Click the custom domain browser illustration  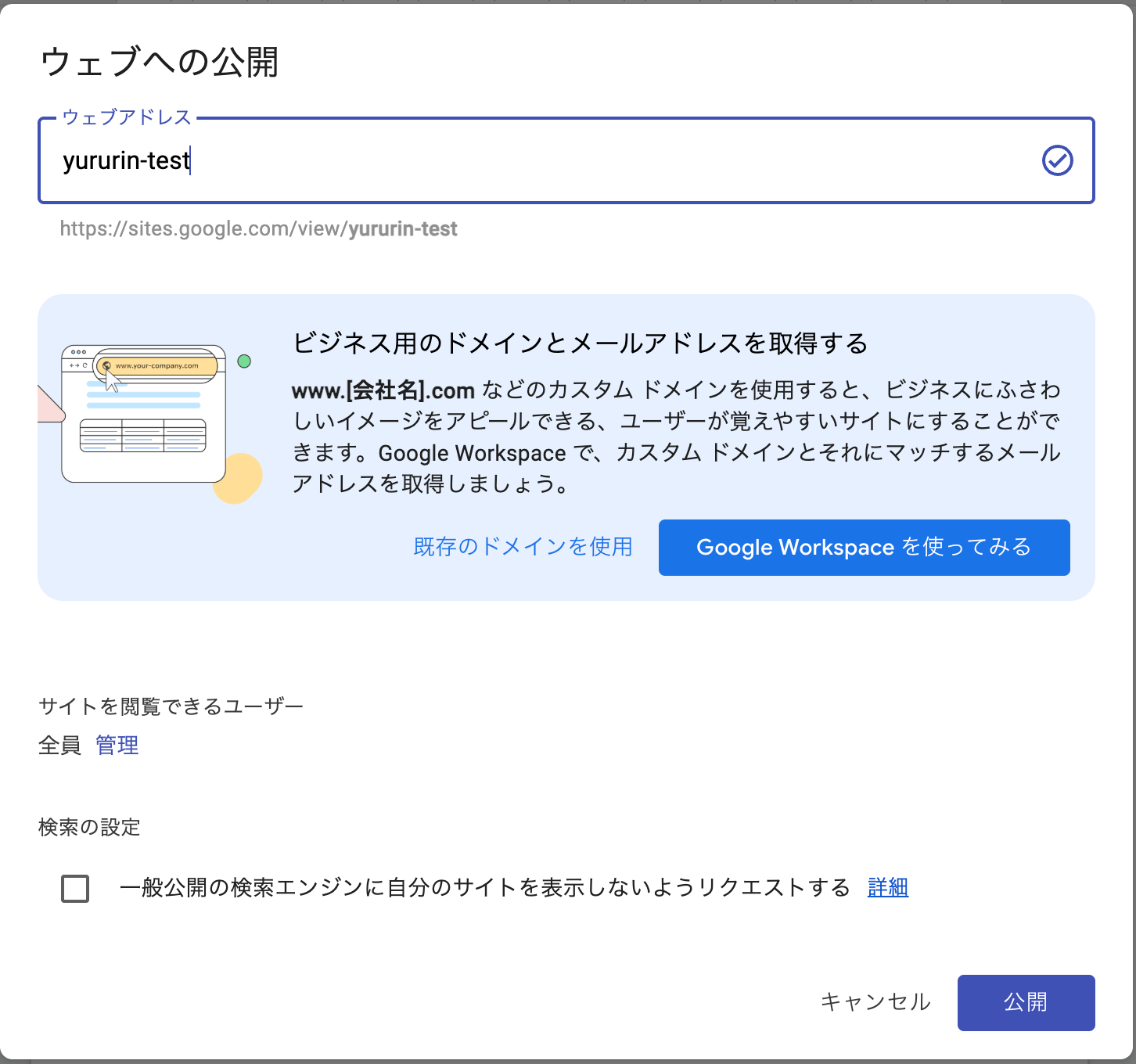click(x=151, y=422)
